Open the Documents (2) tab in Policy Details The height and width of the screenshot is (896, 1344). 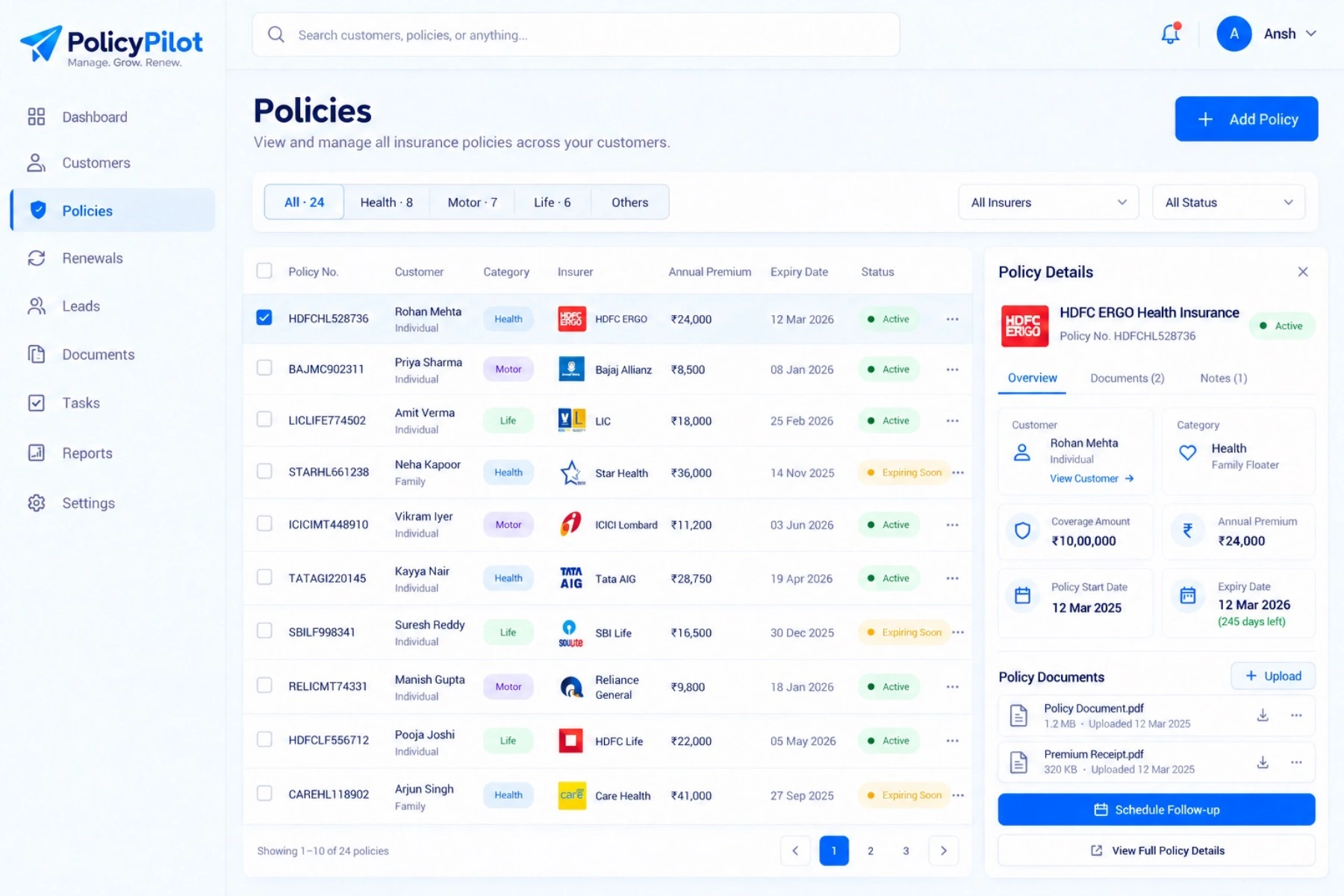point(1127,378)
